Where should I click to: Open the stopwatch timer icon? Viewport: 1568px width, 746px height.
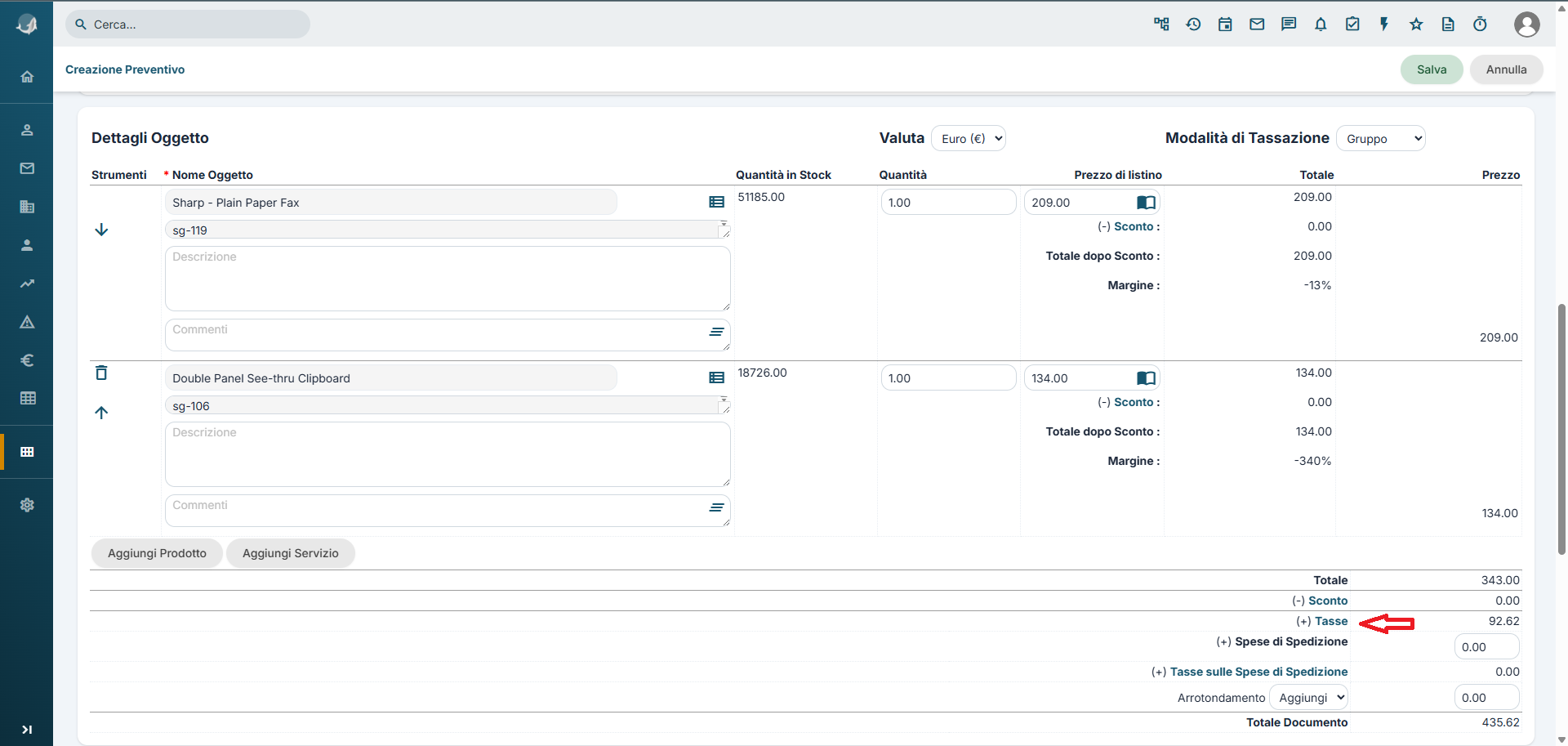click(x=1480, y=25)
